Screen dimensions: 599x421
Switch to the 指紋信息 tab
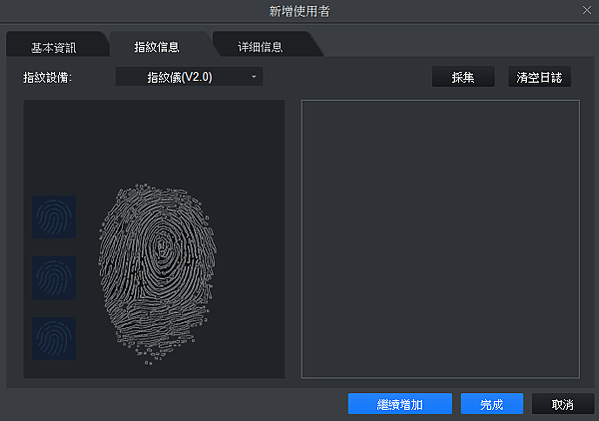157,47
